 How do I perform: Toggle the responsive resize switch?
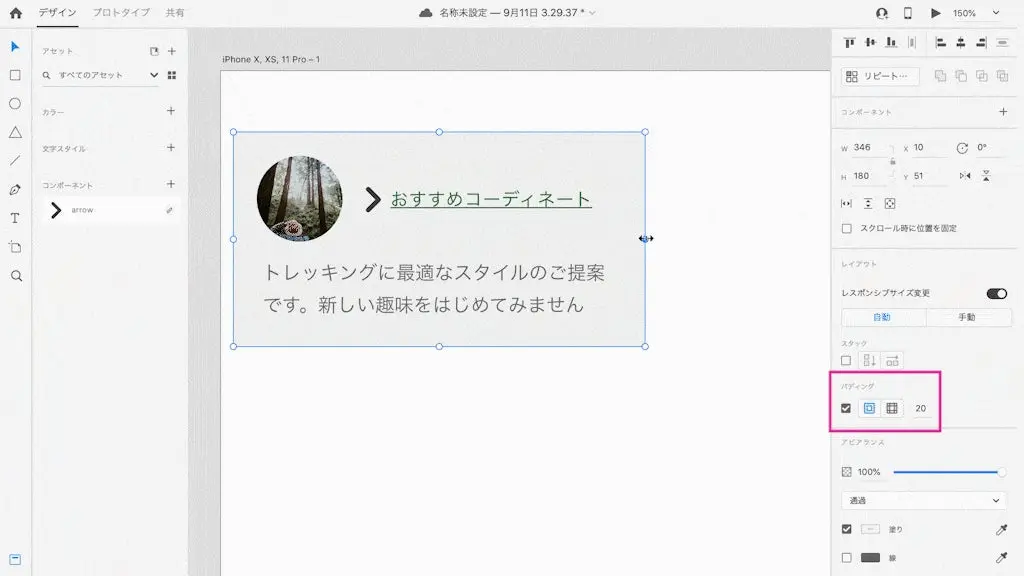coord(996,293)
